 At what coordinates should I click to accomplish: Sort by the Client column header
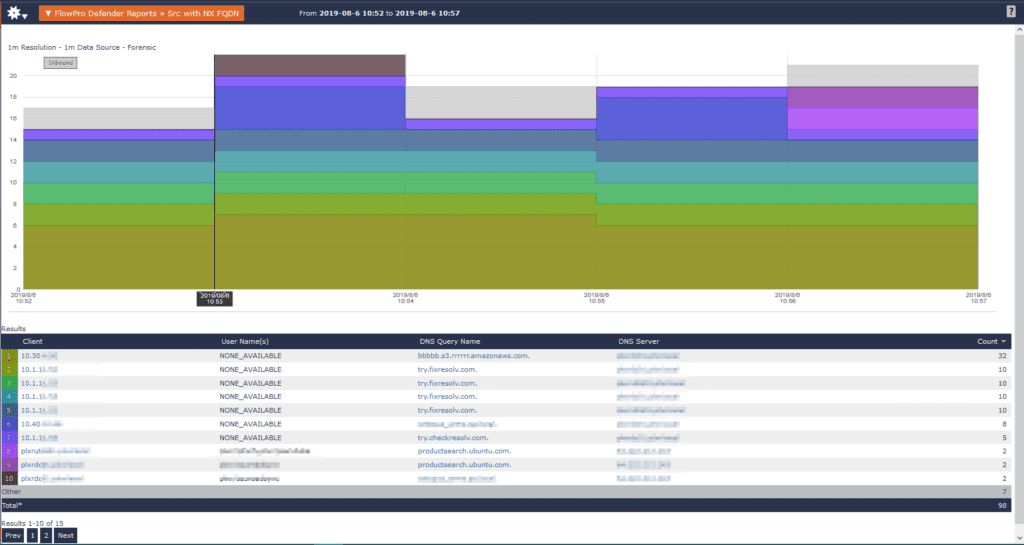(x=33, y=341)
